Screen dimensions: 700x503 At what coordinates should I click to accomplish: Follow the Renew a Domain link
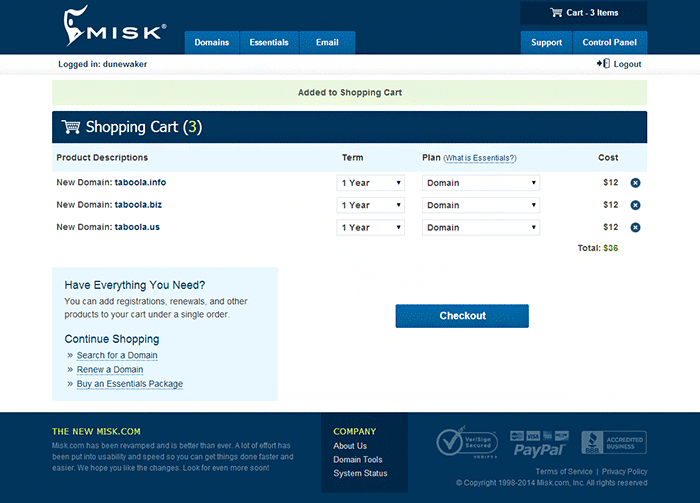(110, 370)
